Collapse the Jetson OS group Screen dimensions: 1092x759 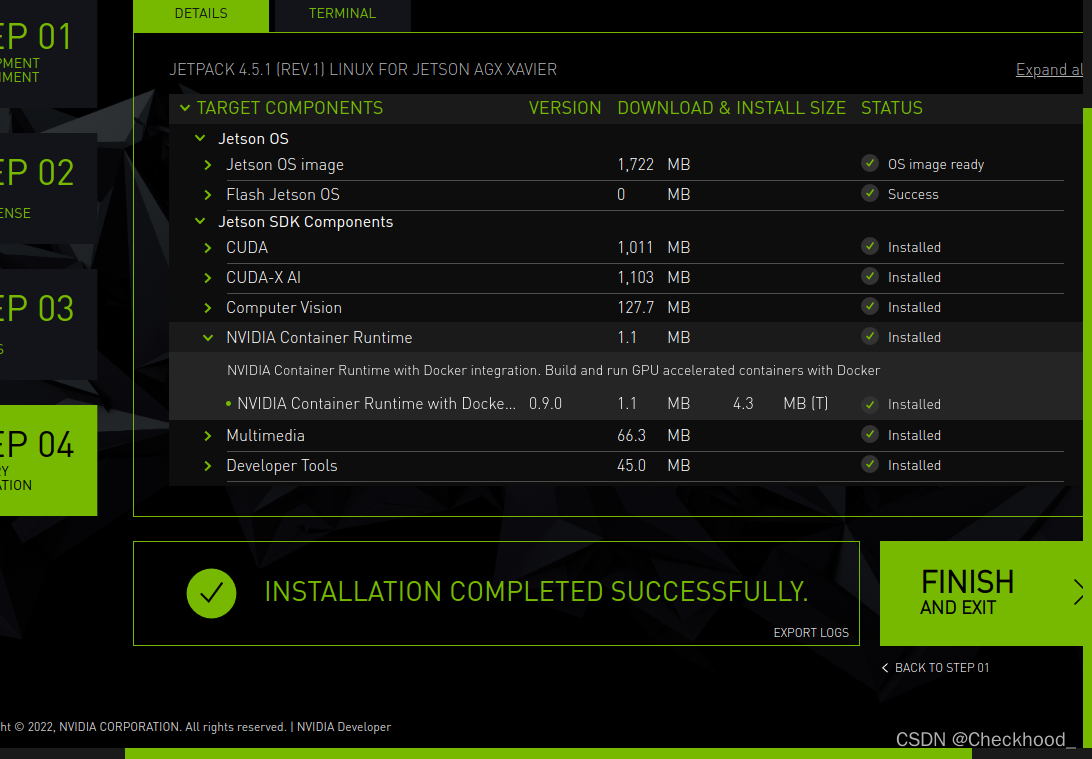coord(201,139)
